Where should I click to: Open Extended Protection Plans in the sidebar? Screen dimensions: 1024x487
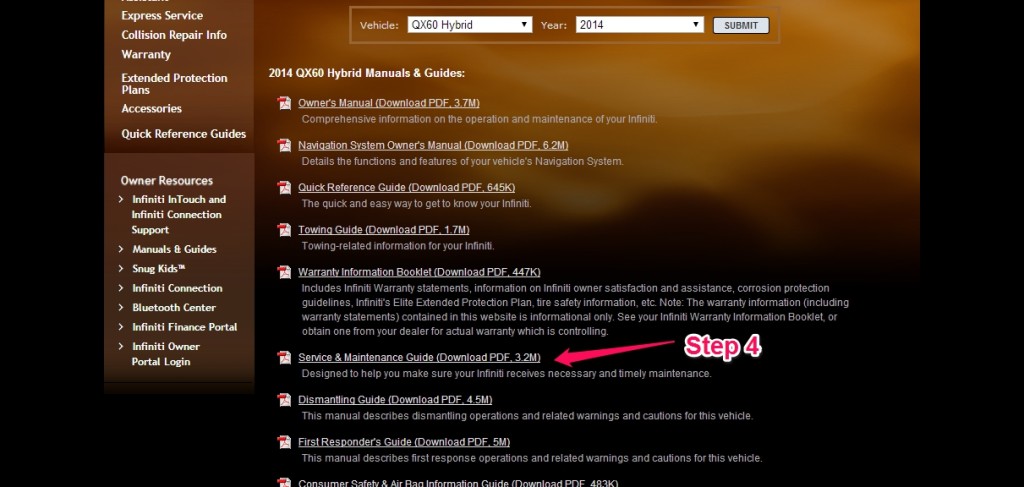[x=174, y=84]
